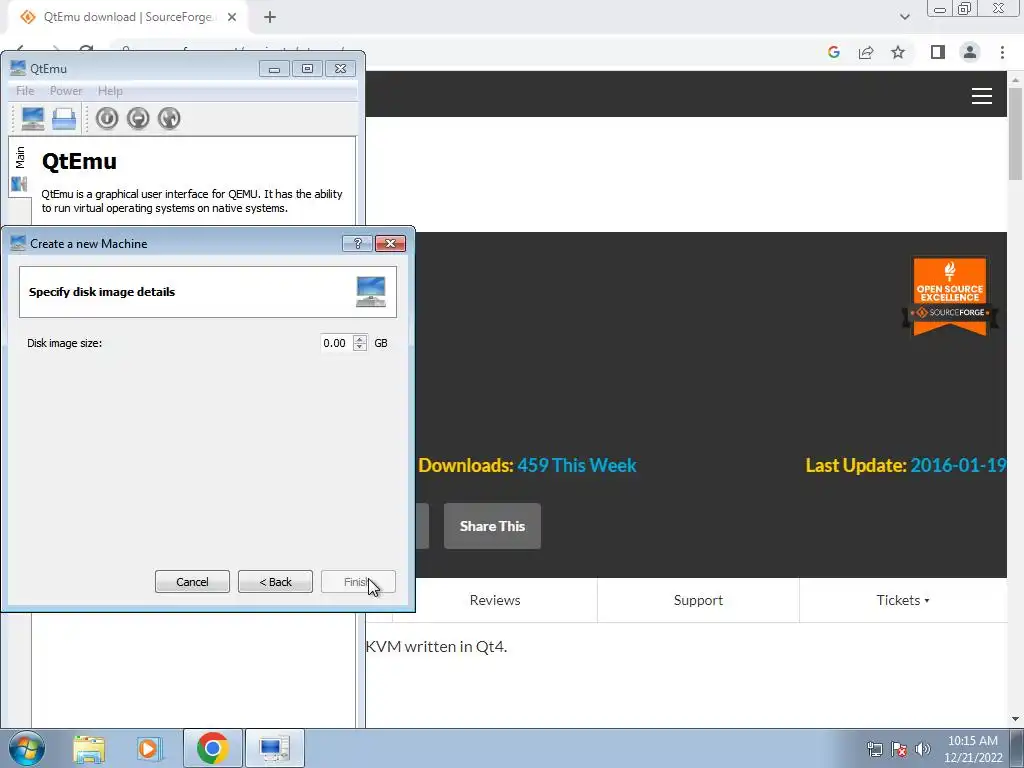Decrease disk image size with down arrow
Screen dimensions: 1024x768
coord(360,347)
